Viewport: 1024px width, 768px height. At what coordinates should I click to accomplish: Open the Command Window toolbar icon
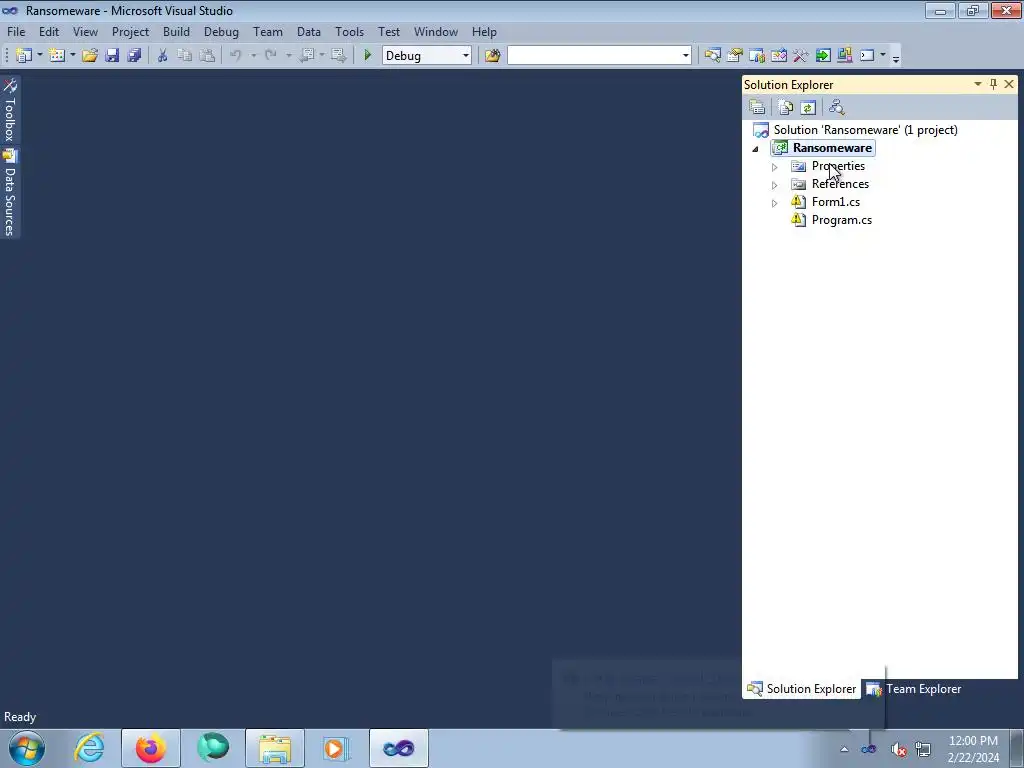click(x=867, y=56)
